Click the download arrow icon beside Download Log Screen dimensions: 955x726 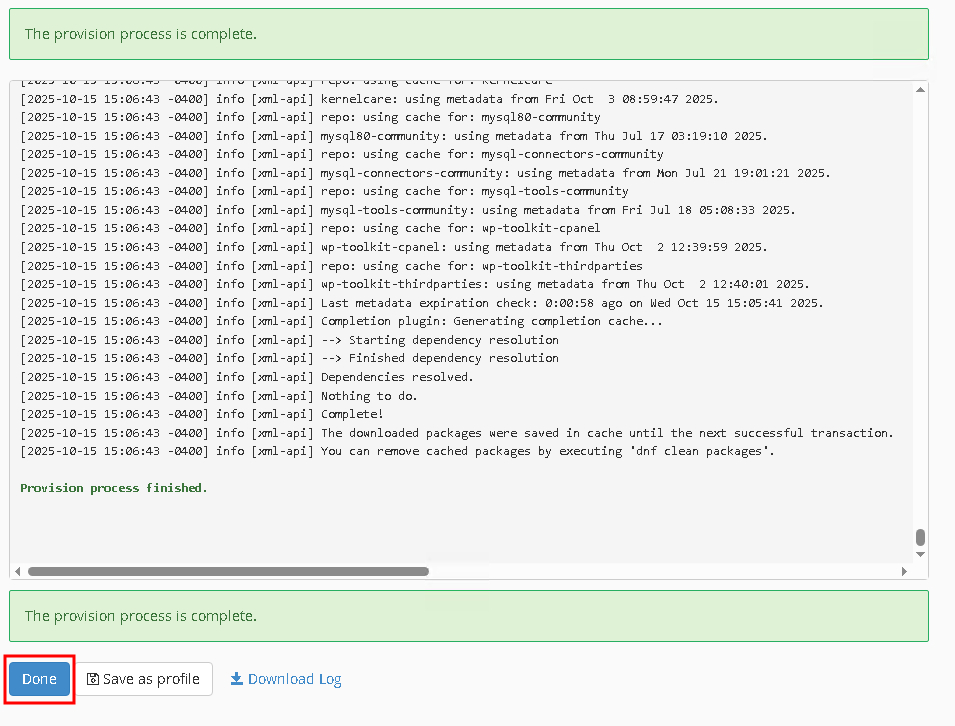(x=237, y=679)
